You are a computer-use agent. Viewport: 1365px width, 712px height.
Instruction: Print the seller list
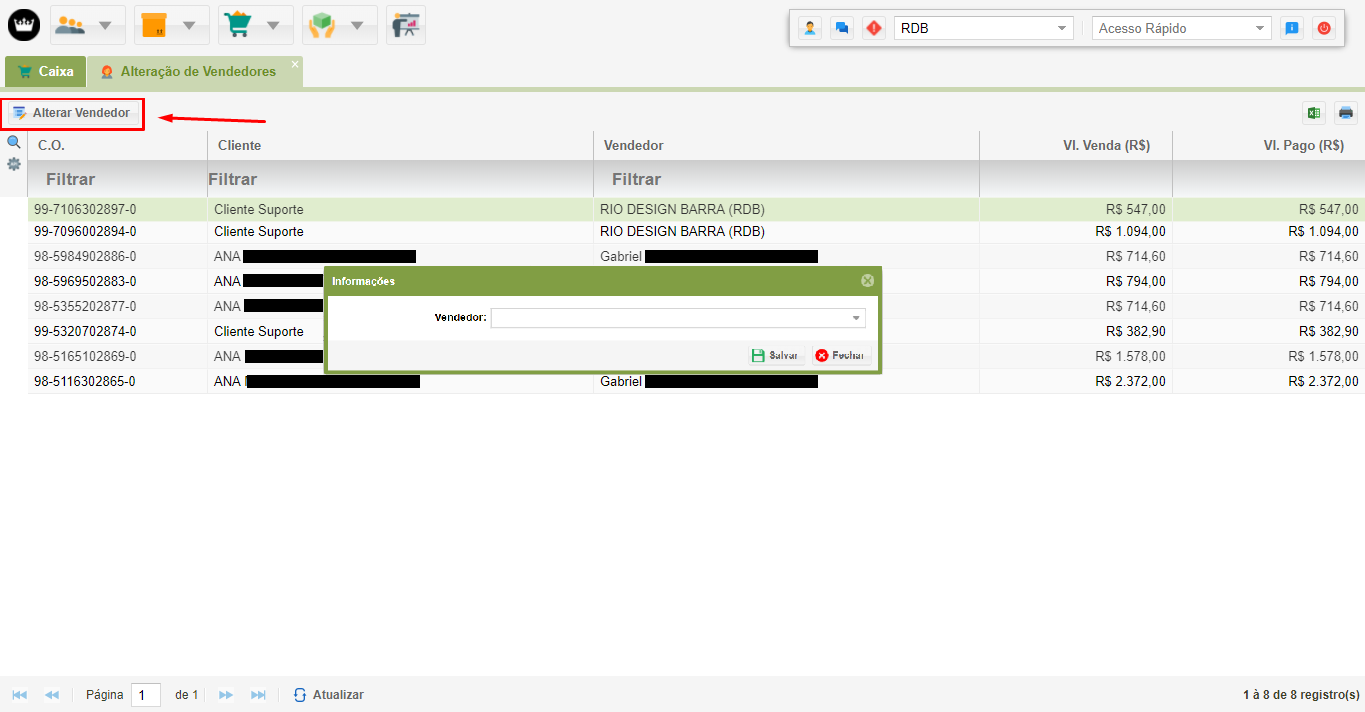point(1346,113)
